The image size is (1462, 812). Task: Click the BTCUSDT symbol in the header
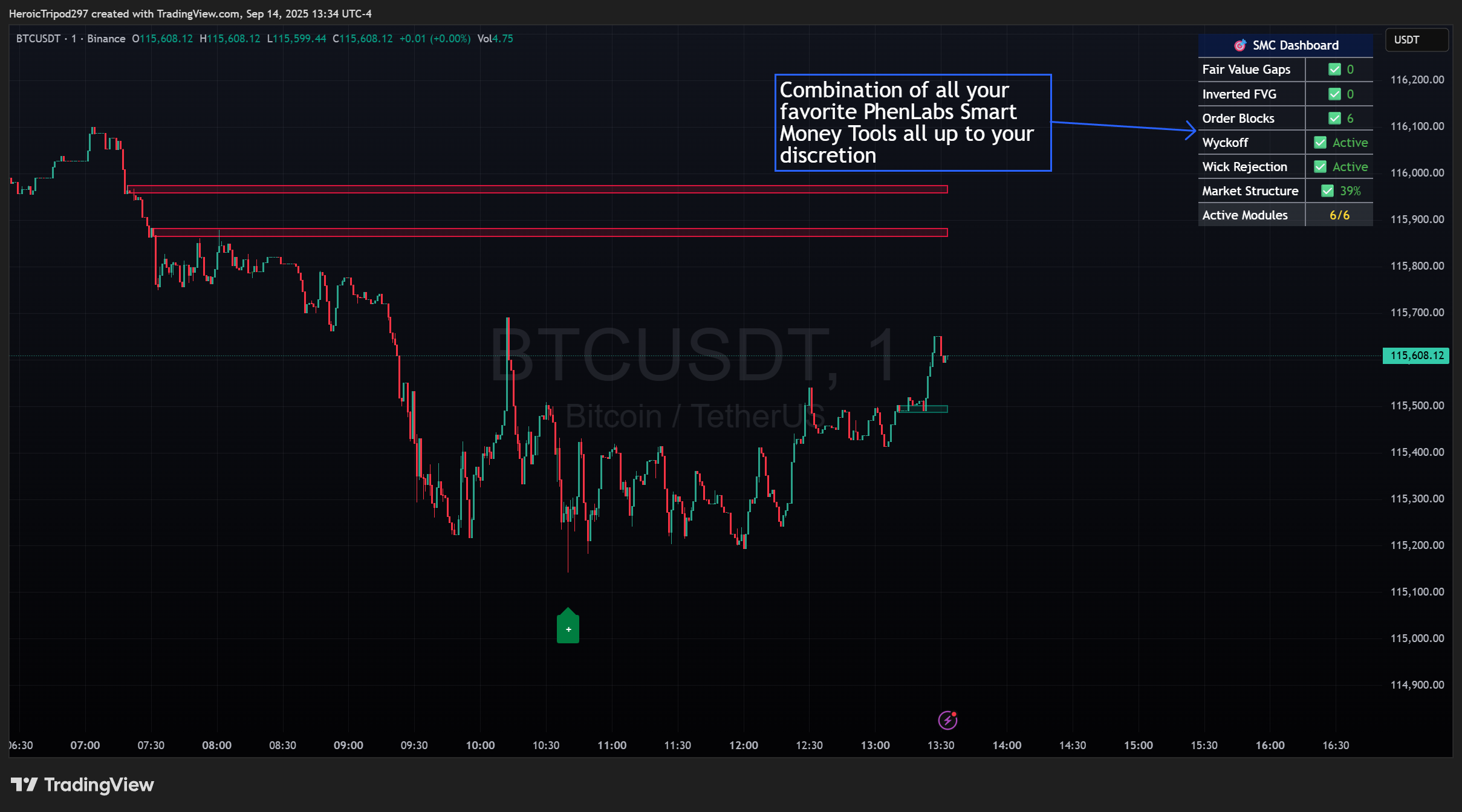[x=38, y=39]
